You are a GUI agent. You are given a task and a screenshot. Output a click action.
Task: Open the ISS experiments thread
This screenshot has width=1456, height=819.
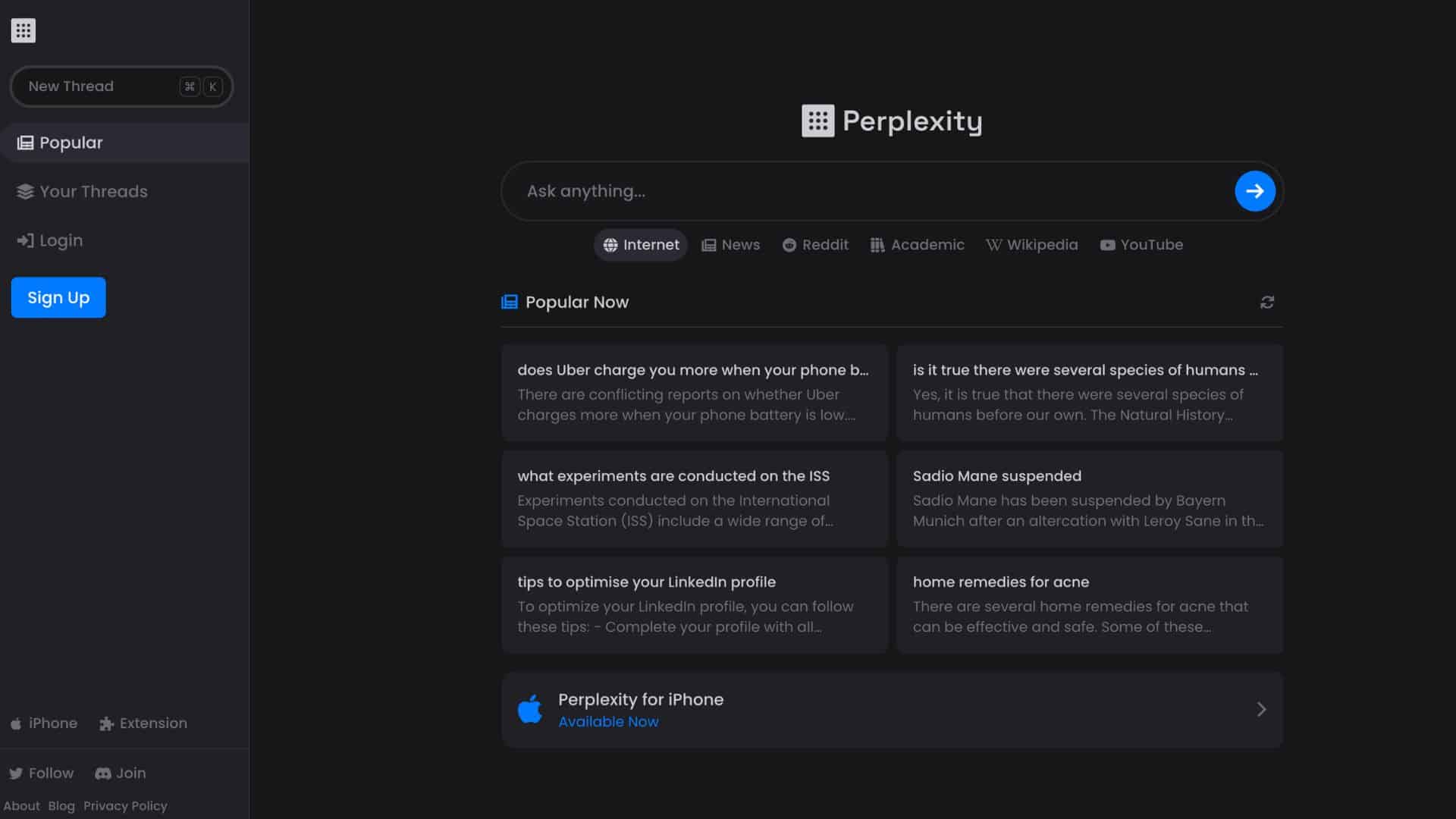(695, 499)
